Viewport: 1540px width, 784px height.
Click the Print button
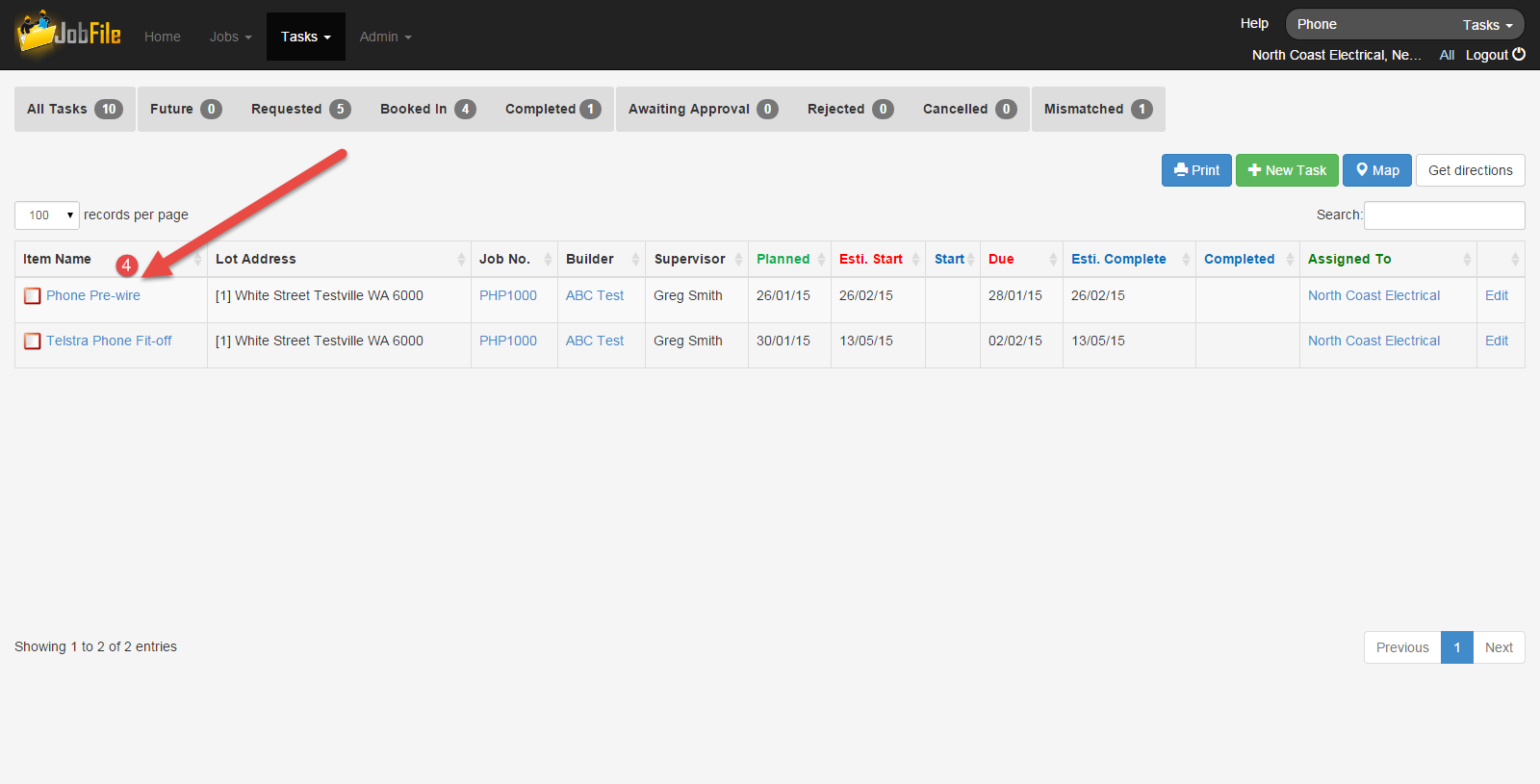click(1196, 170)
